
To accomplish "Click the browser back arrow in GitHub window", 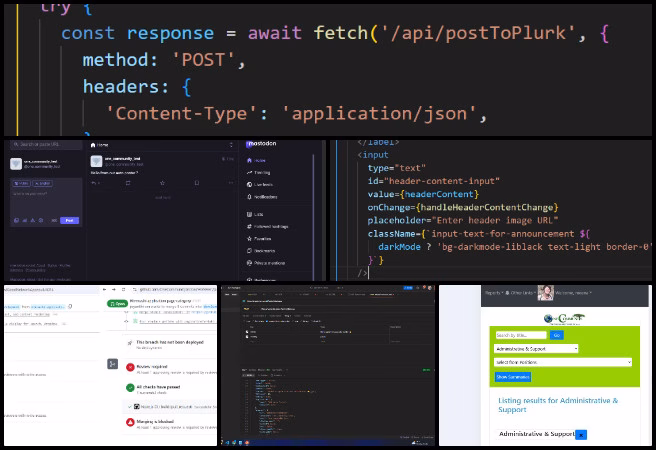I will [x=105, y=289].
